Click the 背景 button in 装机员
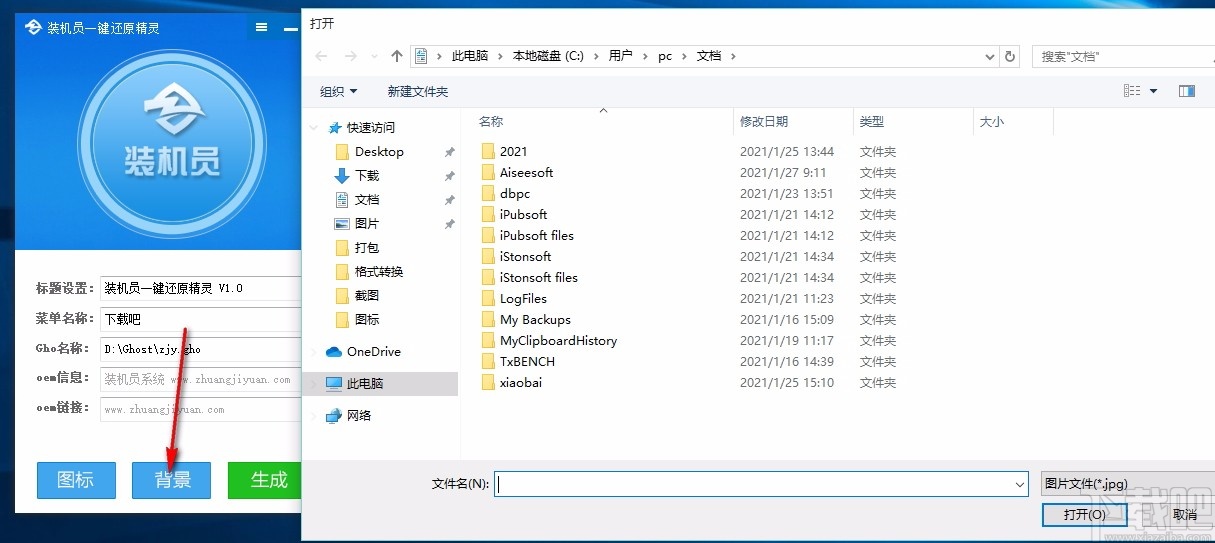This screenshot has height=543, width=1215. (172, 480)
